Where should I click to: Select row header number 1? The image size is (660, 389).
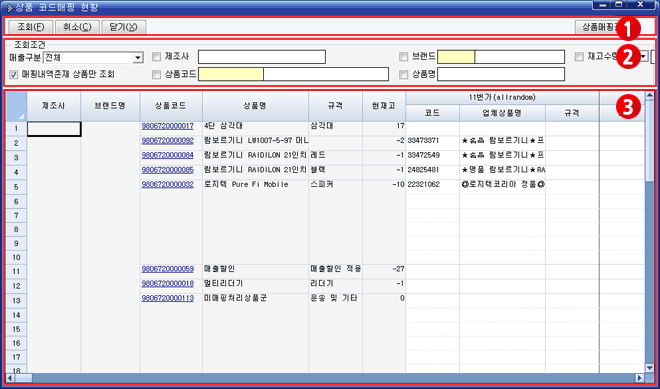pyautogui.click(x=16, y=129)
